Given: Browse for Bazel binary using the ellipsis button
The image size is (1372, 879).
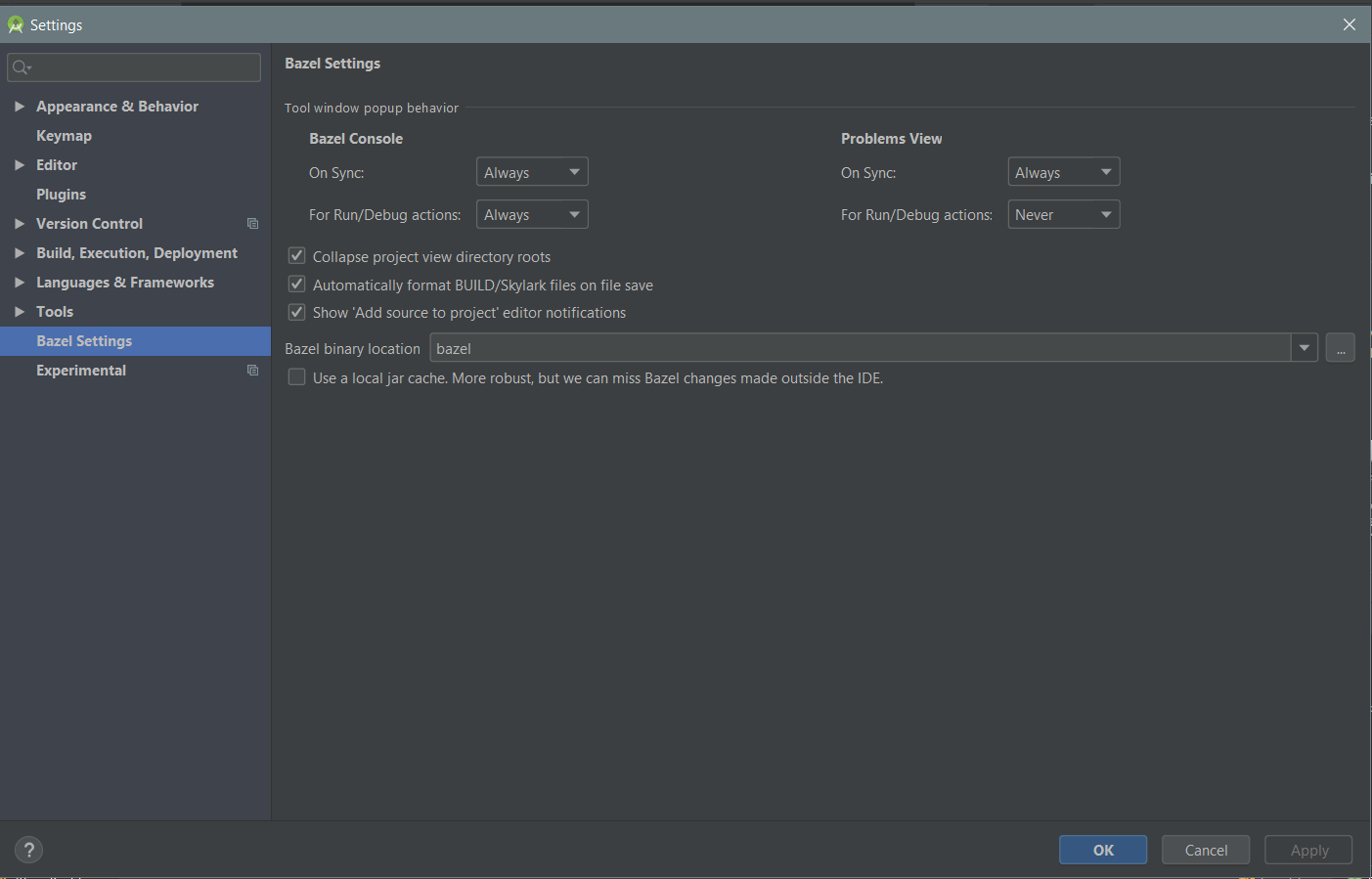Looking at the screenshot, I should point(1340,347).
